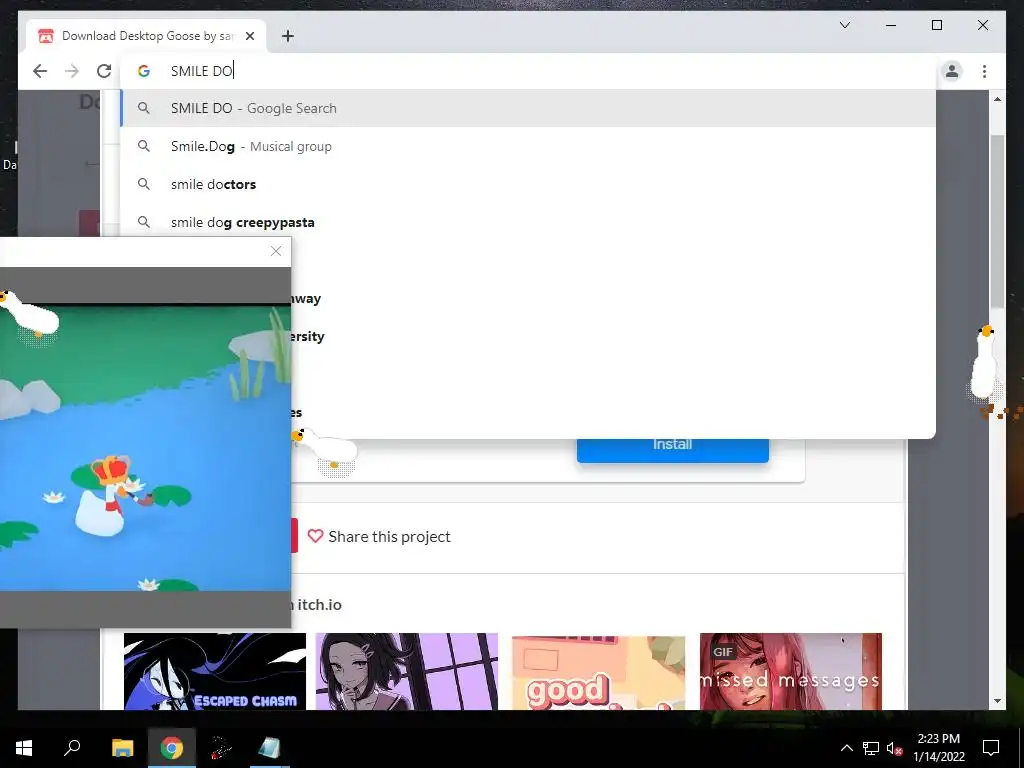Image resolution: width=1024 pixels, height=768 pixels.
Task: Open the Windows Start menu
Action: point(24,748)
